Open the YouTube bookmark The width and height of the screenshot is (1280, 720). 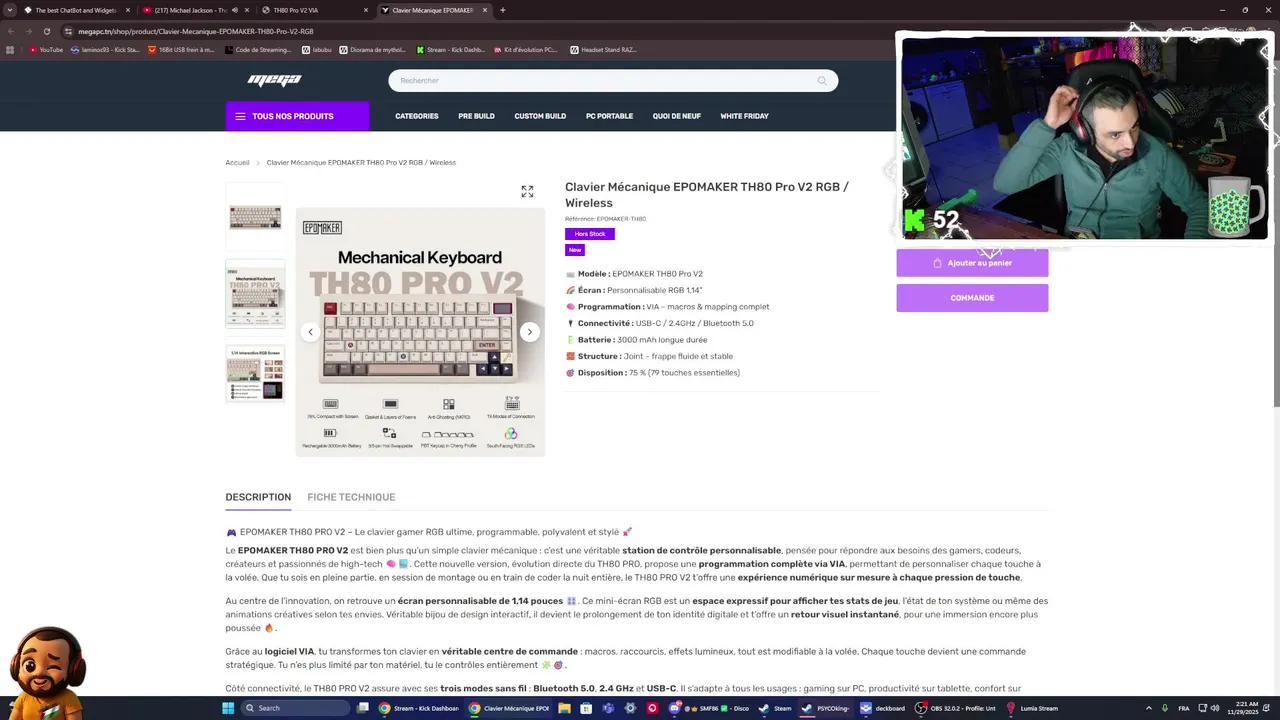coord(46,49)
